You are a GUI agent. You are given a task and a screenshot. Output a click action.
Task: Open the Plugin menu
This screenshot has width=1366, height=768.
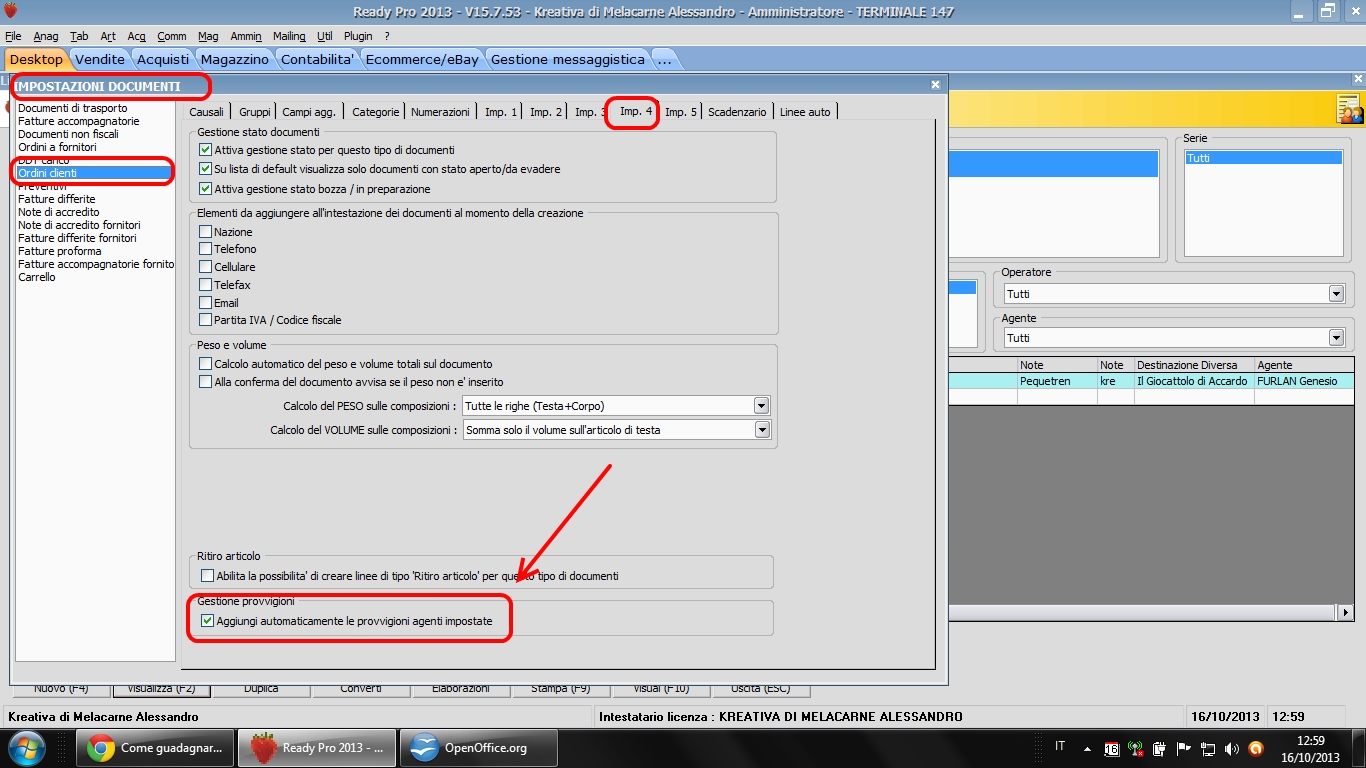click(358, 36)
